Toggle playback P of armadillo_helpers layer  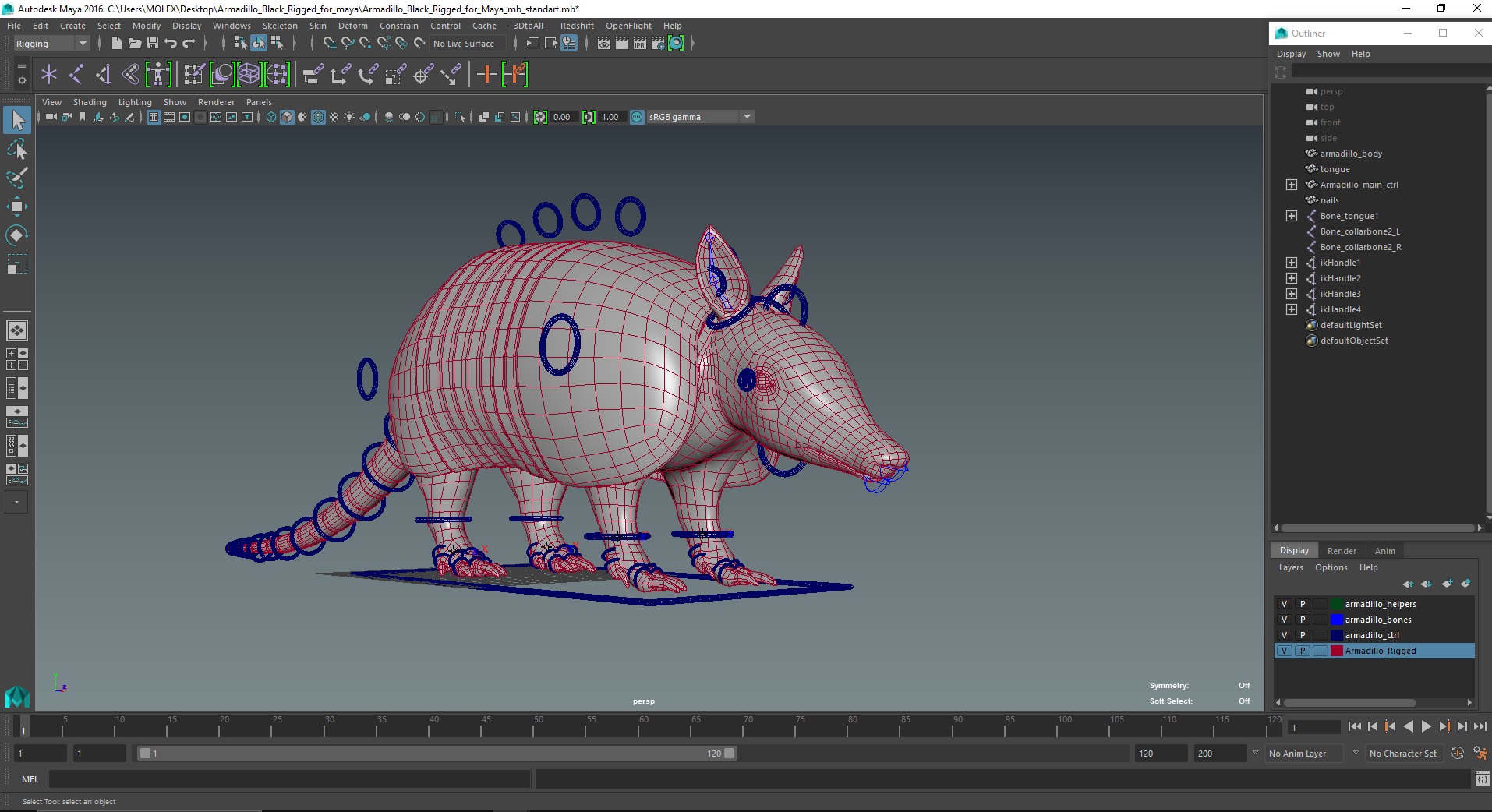[x=1303, y=604]
